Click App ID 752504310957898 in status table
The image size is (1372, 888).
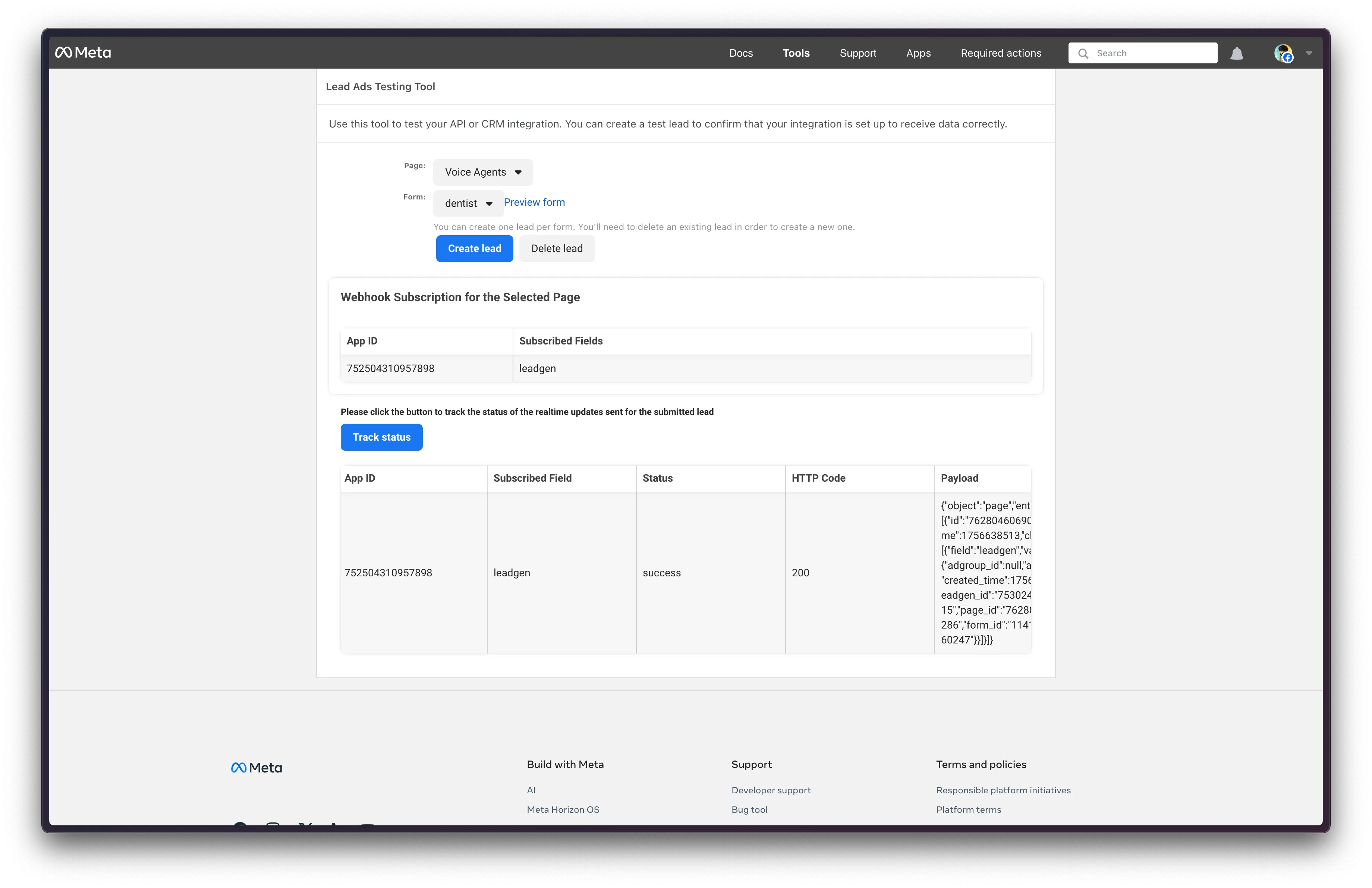click(388, 573)
